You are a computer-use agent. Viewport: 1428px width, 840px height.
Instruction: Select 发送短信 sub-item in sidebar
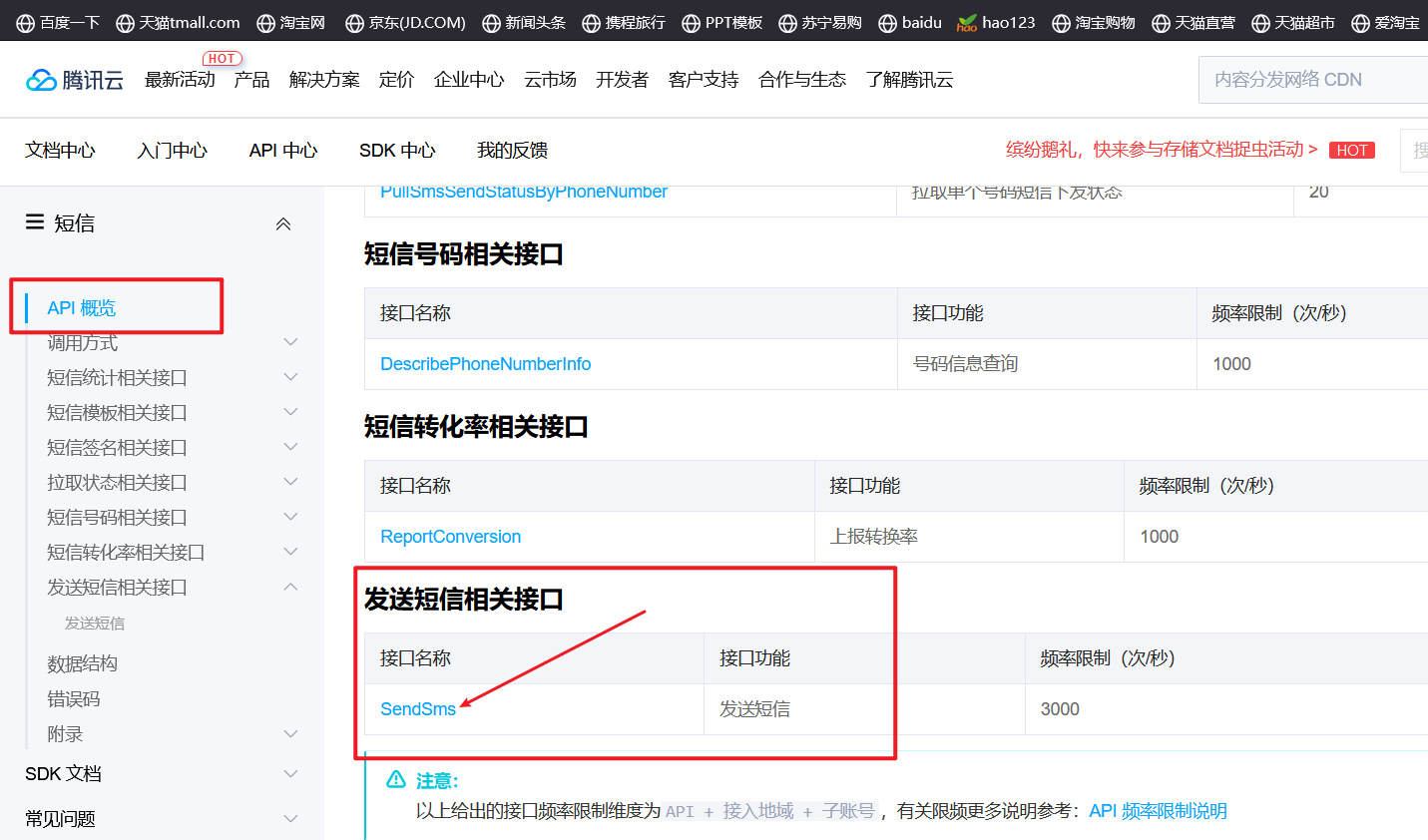click(95, 624)
